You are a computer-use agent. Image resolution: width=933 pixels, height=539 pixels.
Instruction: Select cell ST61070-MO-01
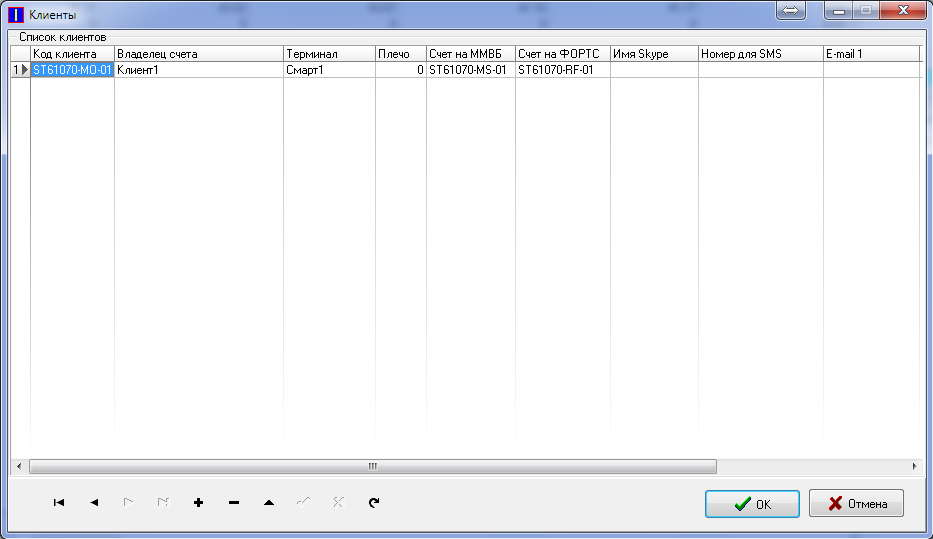72,70
